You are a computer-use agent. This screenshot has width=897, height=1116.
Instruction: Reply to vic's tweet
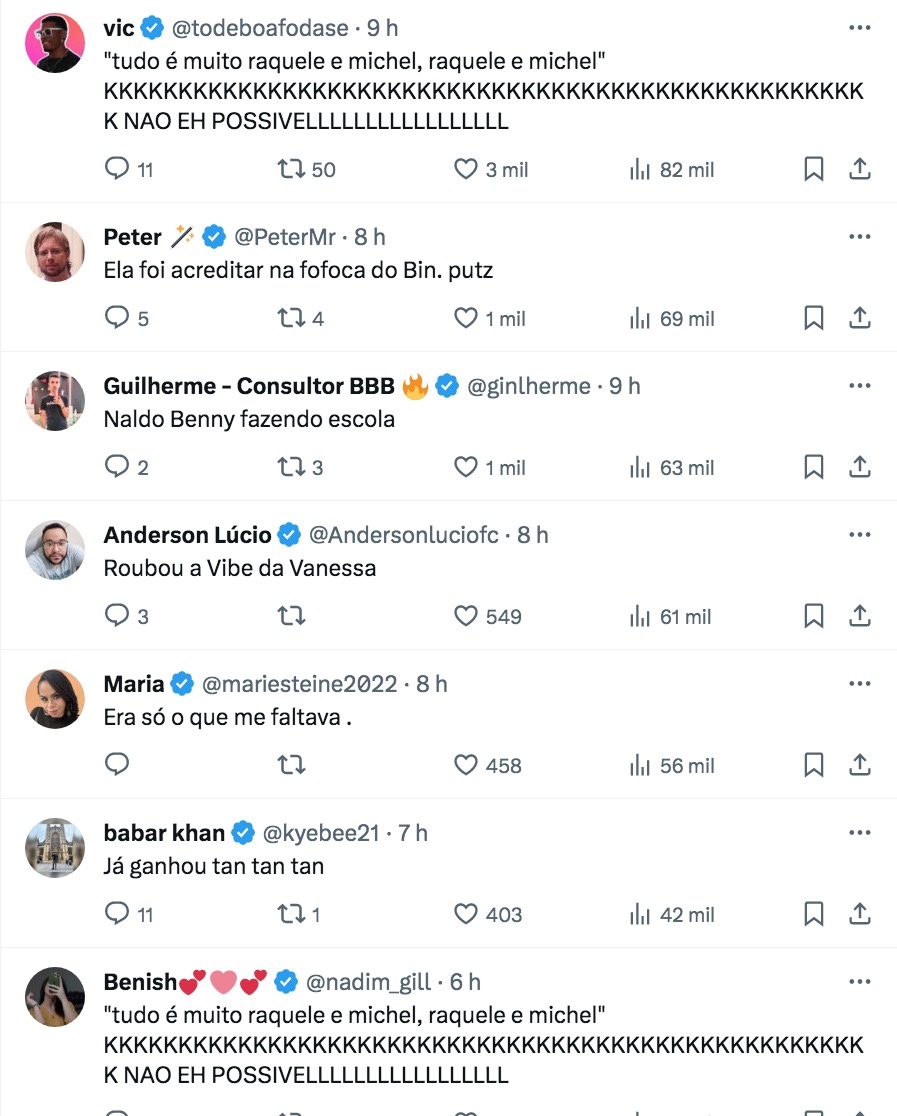point(118,170)
